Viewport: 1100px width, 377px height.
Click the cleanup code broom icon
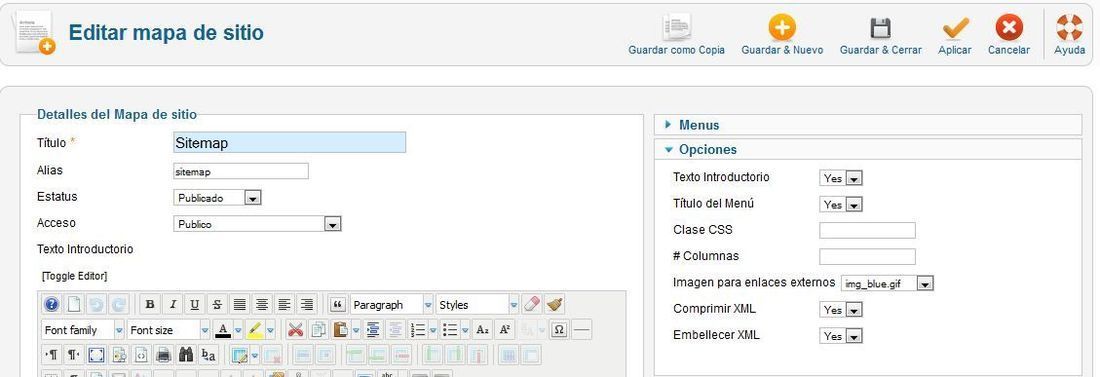(x=555, y=304)
